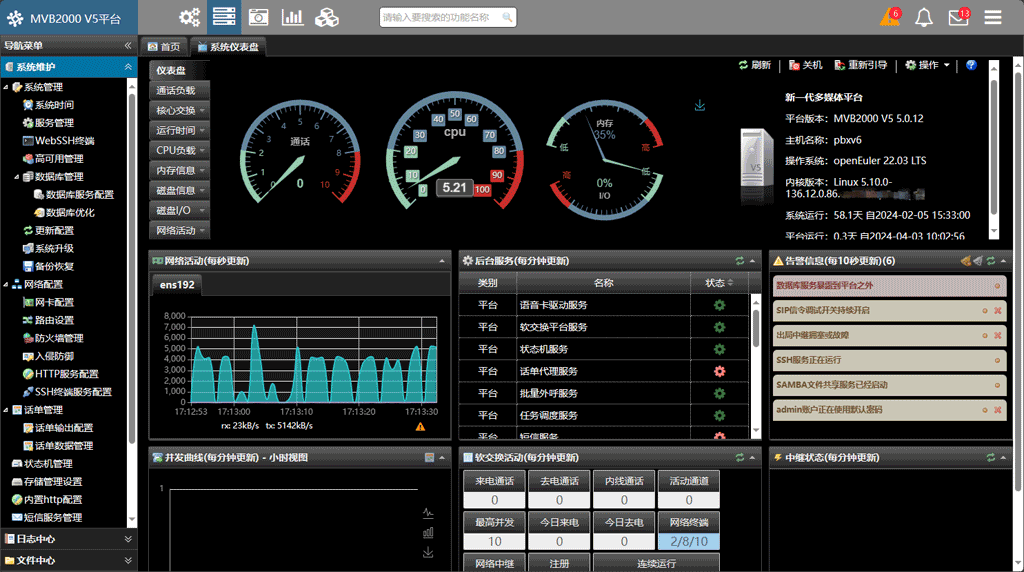Collapse the 告警信息 panel

pos(1003,261)
